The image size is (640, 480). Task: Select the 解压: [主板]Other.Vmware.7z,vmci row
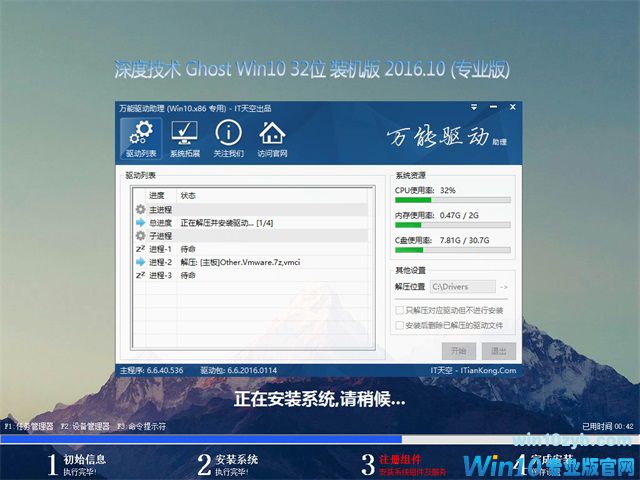pyautogui.click(x=251, y=262)
